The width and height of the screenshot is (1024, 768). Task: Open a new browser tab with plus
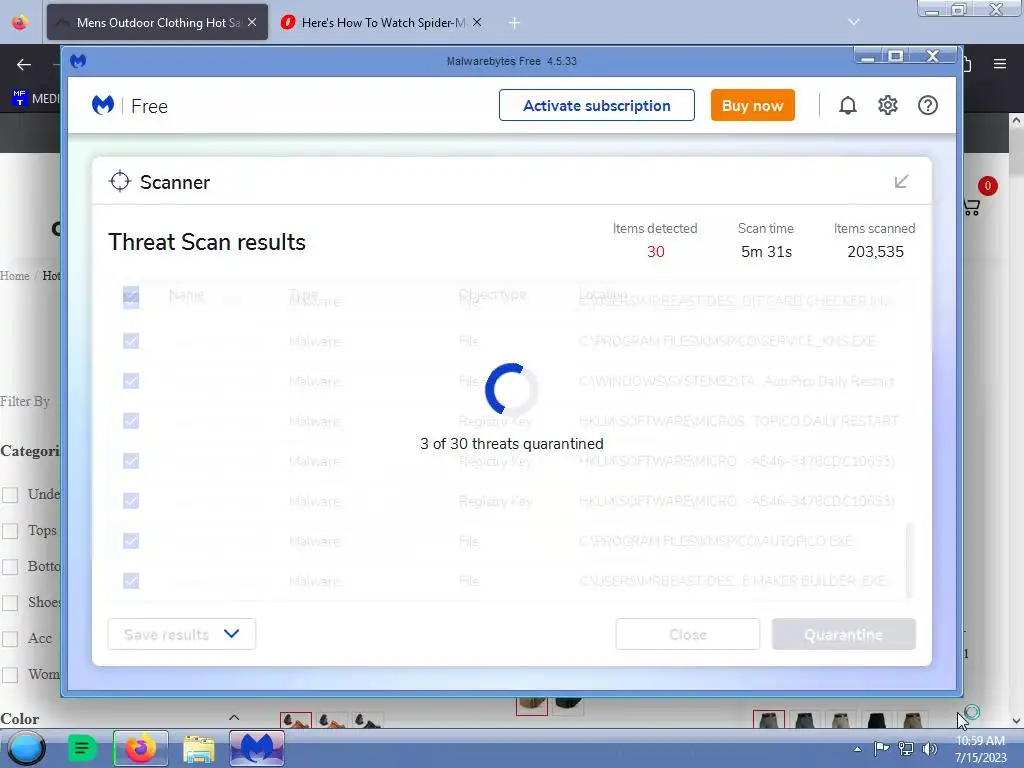(515, 23)
